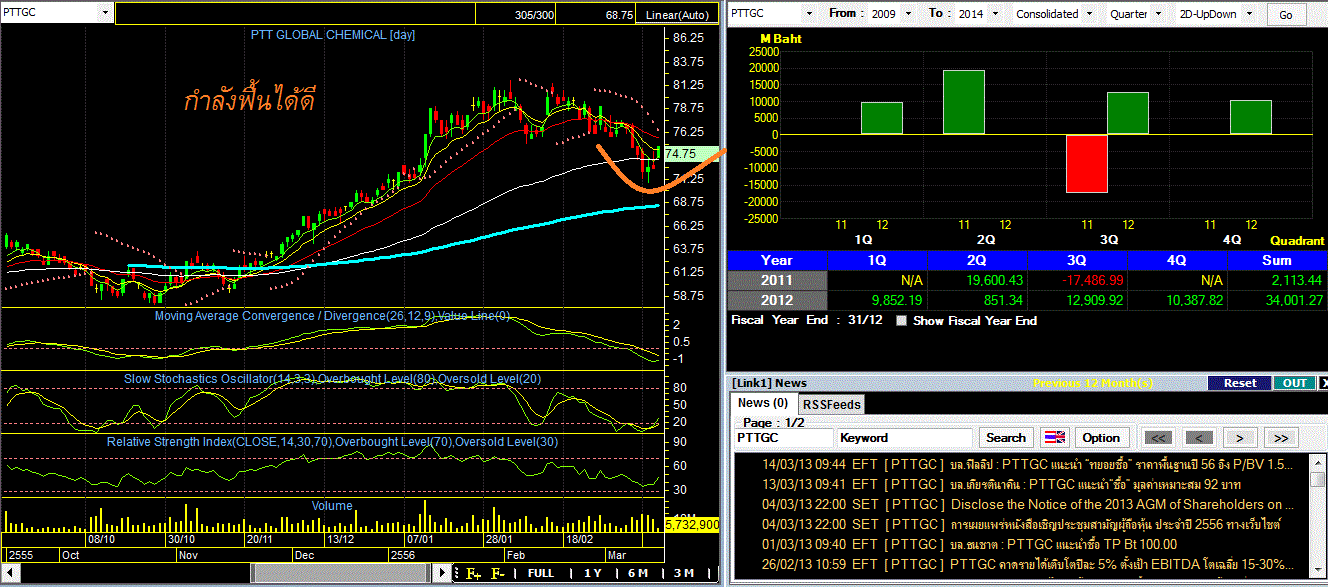Set chart range to FULL
1328x587 pixels.
click(541, 573)
